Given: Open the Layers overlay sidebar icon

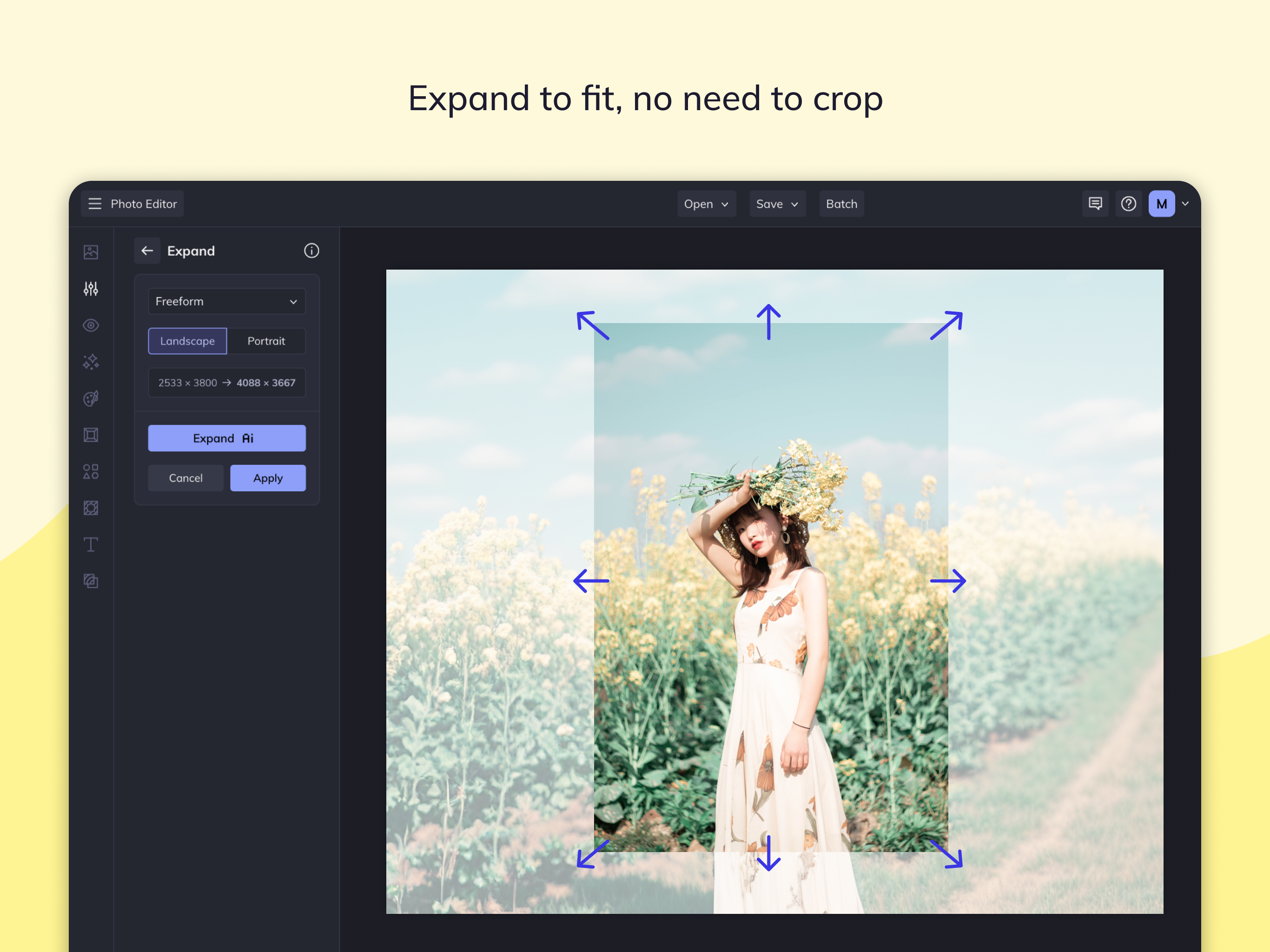Looking at the screenshot, I should [91, 581].
